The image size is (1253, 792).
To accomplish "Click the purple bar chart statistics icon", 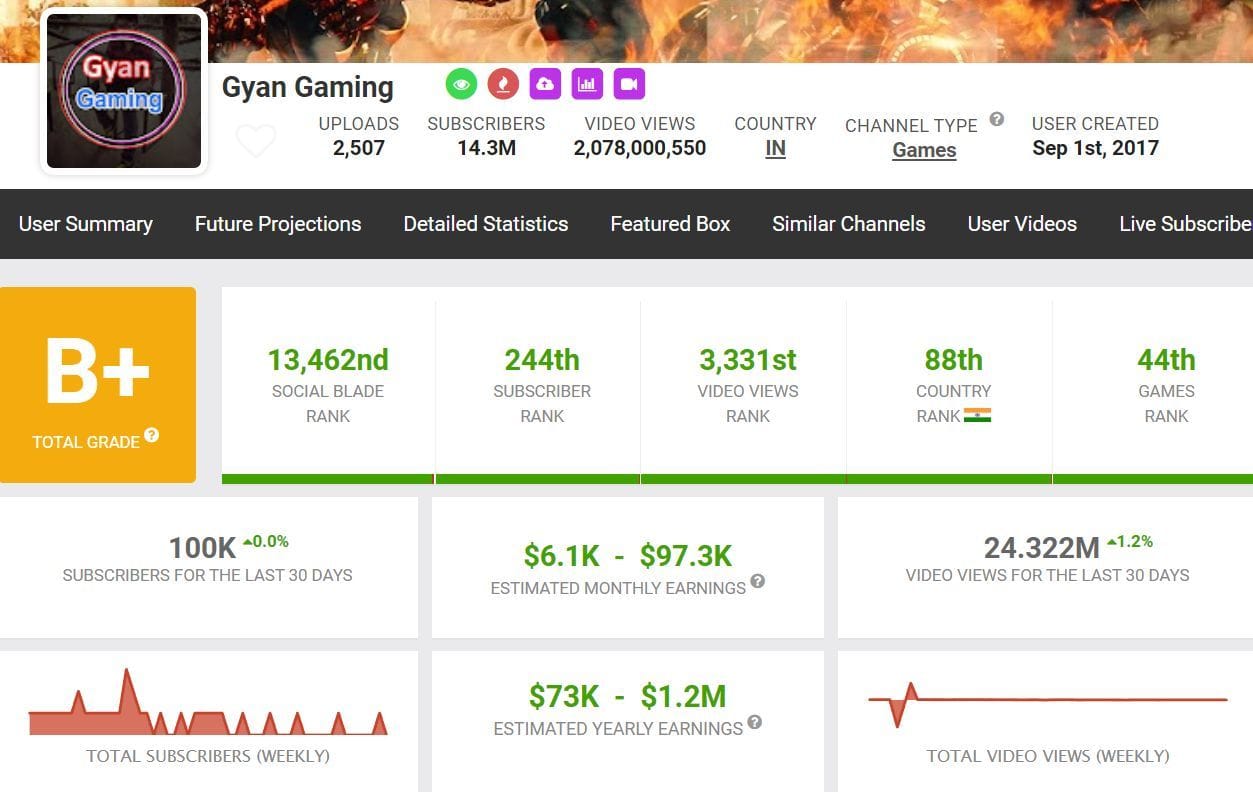I will 586,84.
